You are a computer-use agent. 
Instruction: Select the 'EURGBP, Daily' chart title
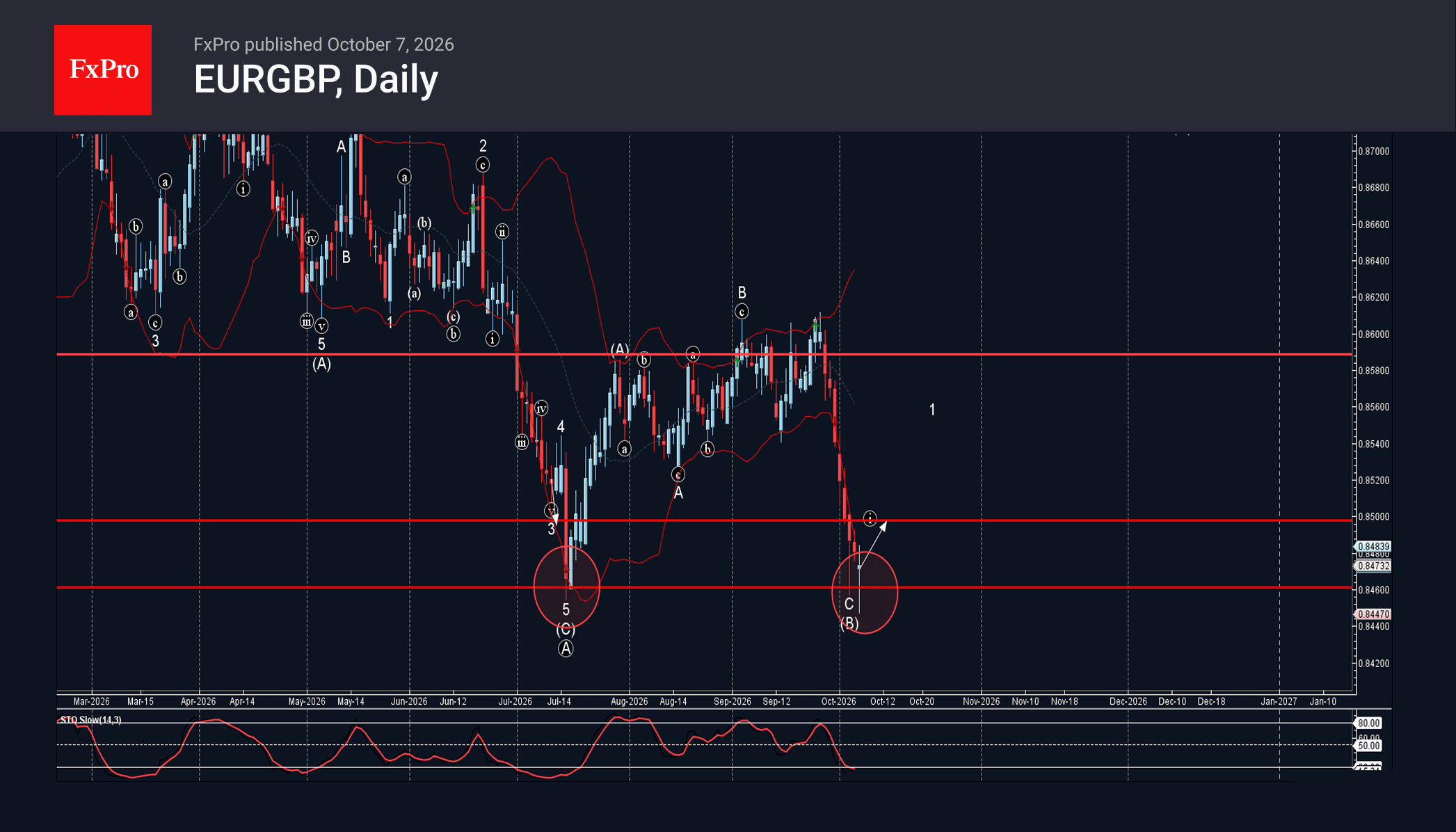[x=316, y=79]
